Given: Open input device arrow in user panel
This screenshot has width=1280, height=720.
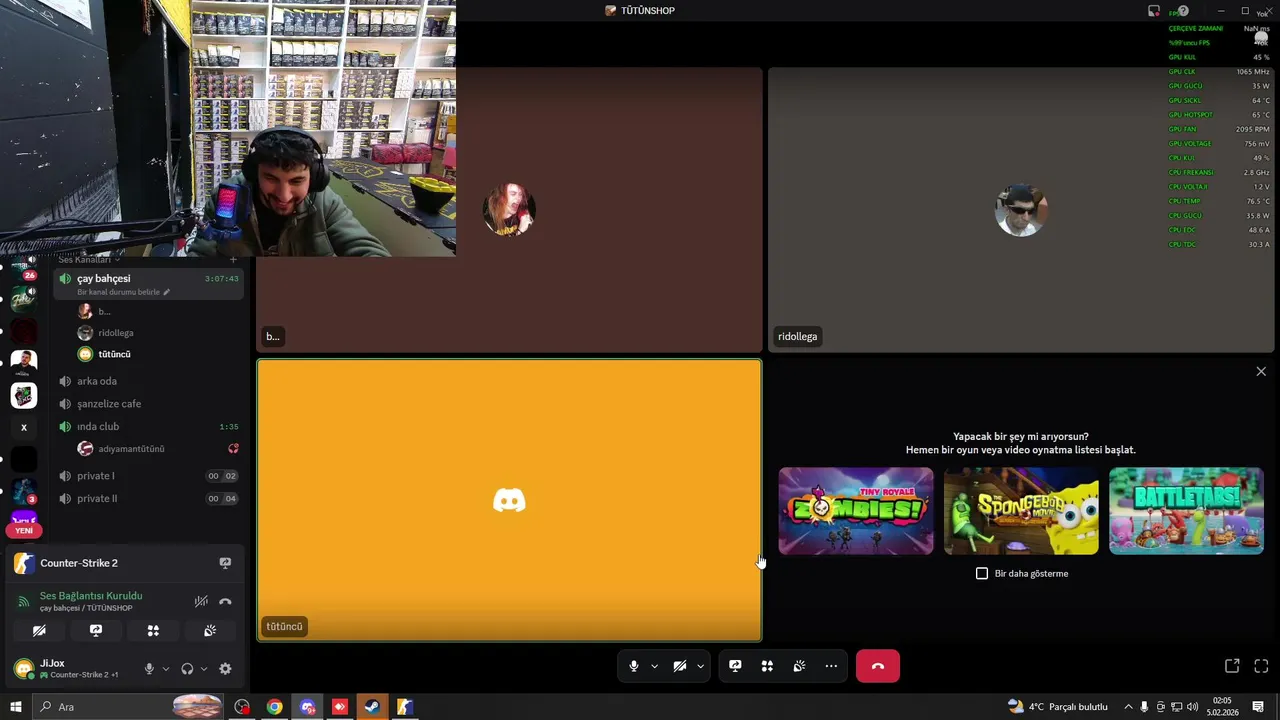Looking at the screenshot, I should tap(166, 669).
